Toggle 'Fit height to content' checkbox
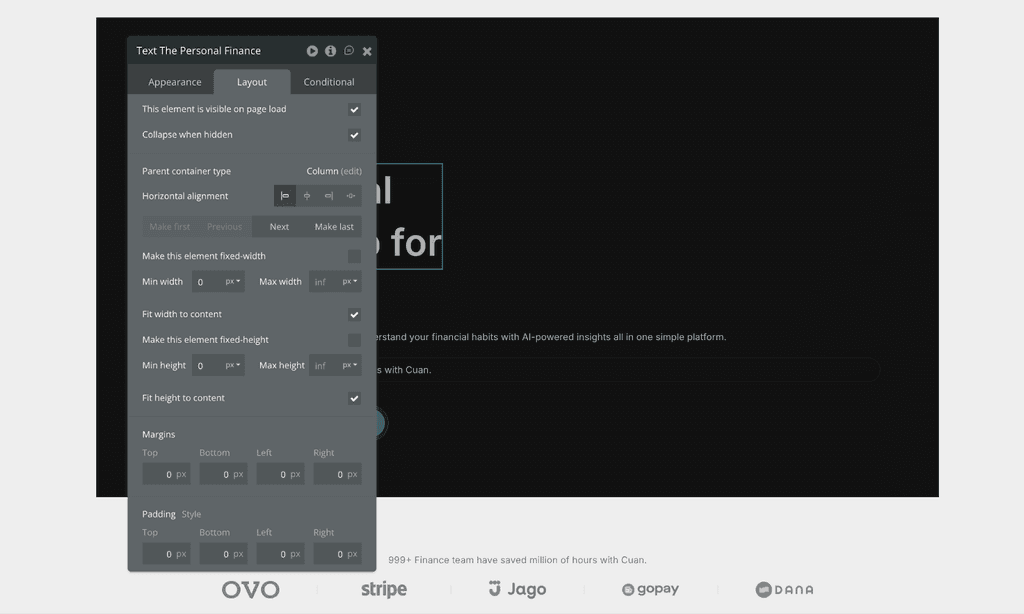This screenshot has width=1024, height=614. (355, 398)
